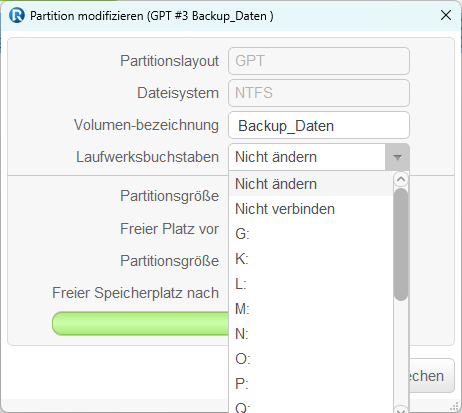Collapse the Laufwerksbuchstaben dropdown arrow
This screenshot has width=462, height=413.
pos(397,157)
